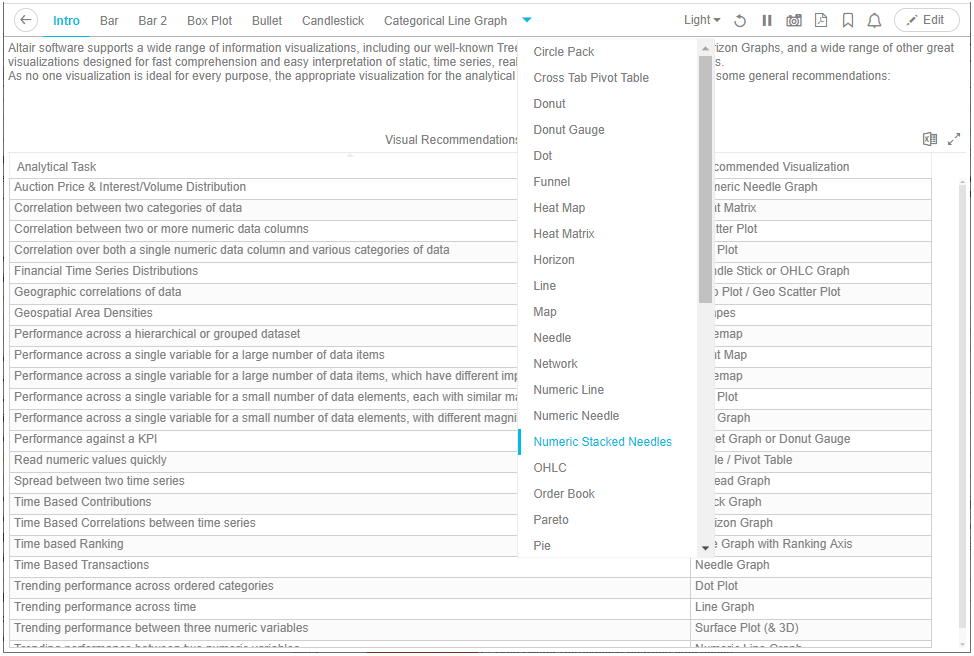Select 'Financial Time Series Distributions' cell
The width and height of the screenshot is (974, 656).
(264, 271)
